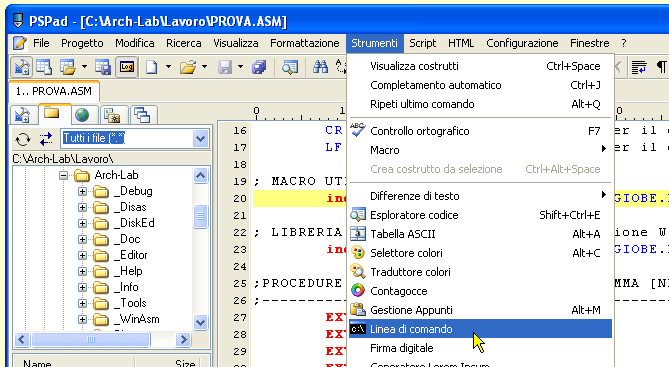The height and width of the screenshot is (367, 669).
Task: Choose Tabella ASCII menu entry
Action: point(480,234)
